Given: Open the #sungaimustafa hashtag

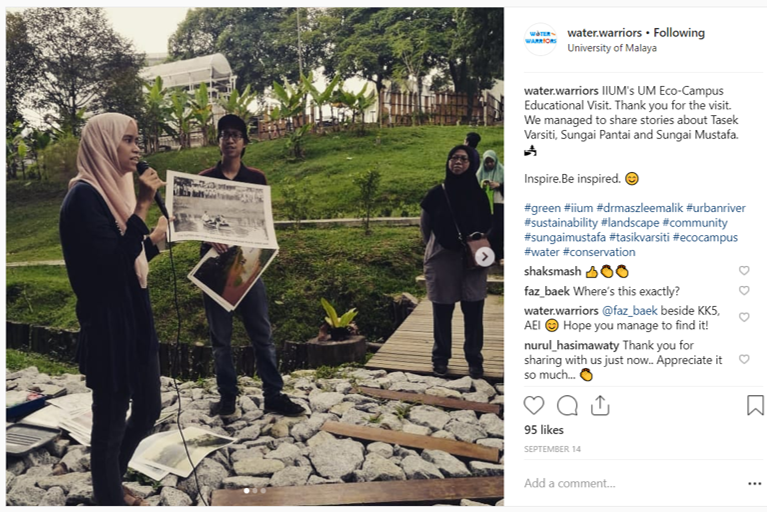Looking at the screenshot, I should (x=564, y=237).
